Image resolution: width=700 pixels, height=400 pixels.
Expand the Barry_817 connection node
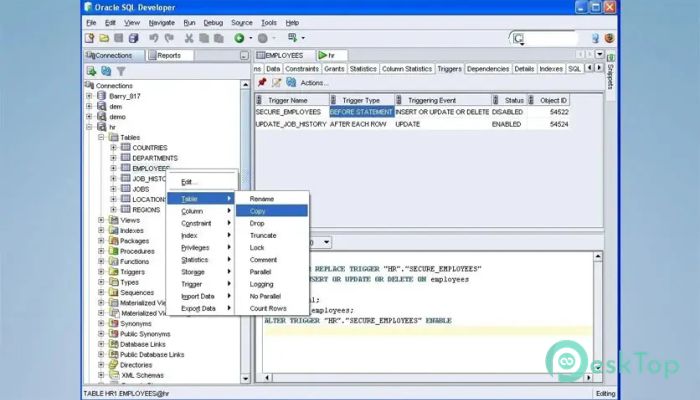point(89,96)
